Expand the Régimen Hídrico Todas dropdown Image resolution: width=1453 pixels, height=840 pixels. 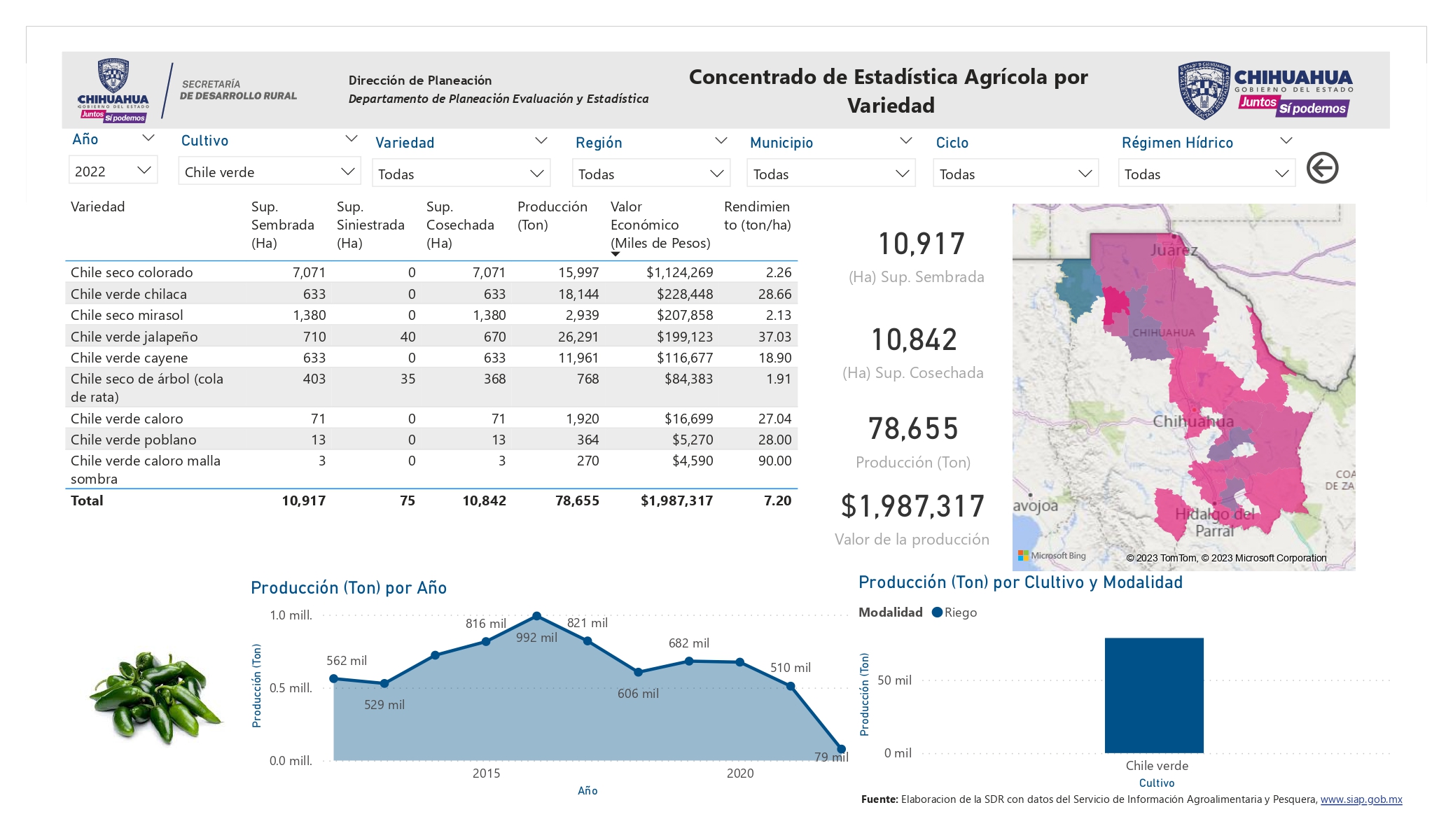[x=1207, y=174]
